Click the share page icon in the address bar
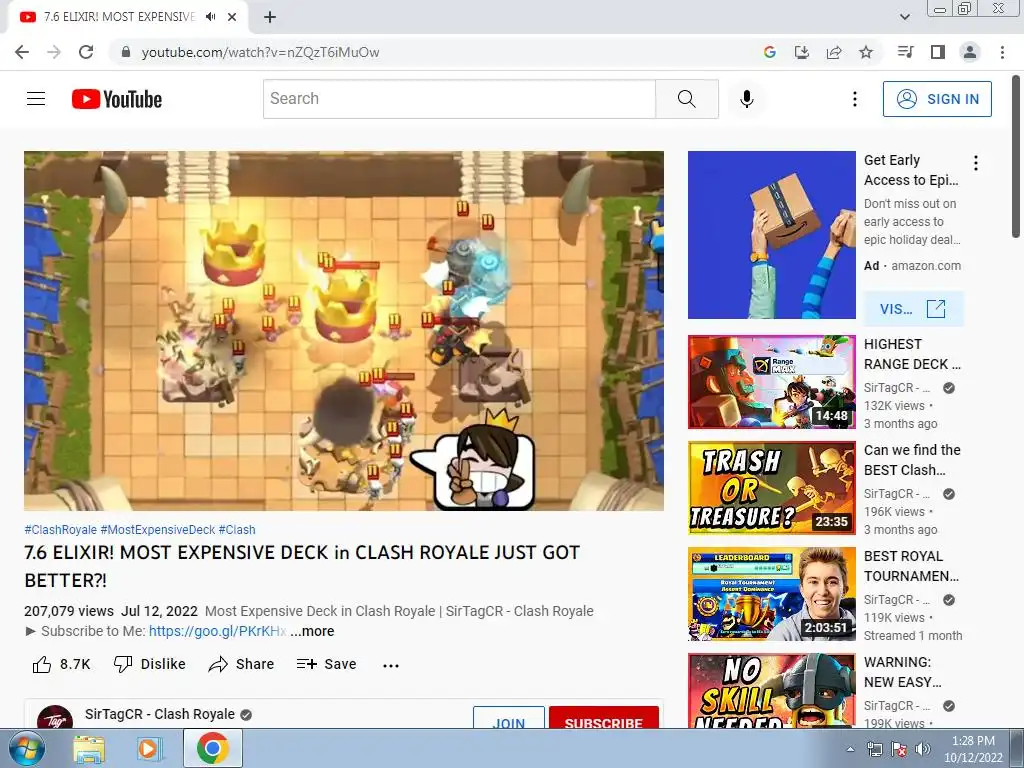This screenshot has height=768, width=1024. tap(834, 52)
